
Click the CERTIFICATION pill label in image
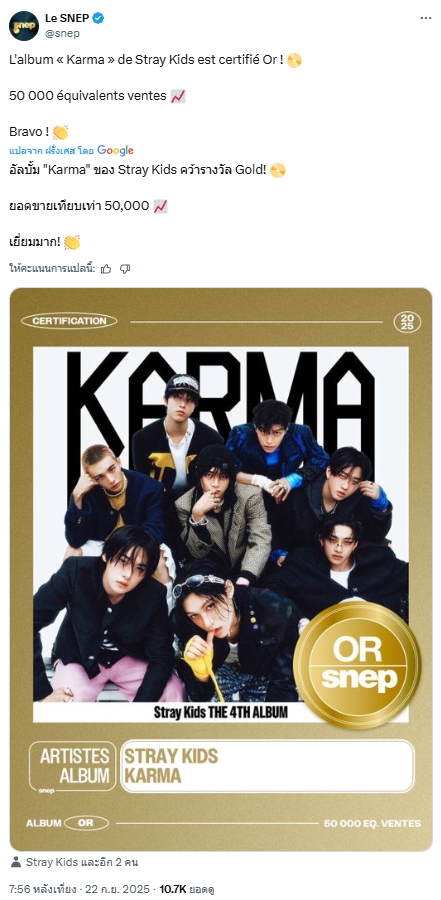(69, 321)
